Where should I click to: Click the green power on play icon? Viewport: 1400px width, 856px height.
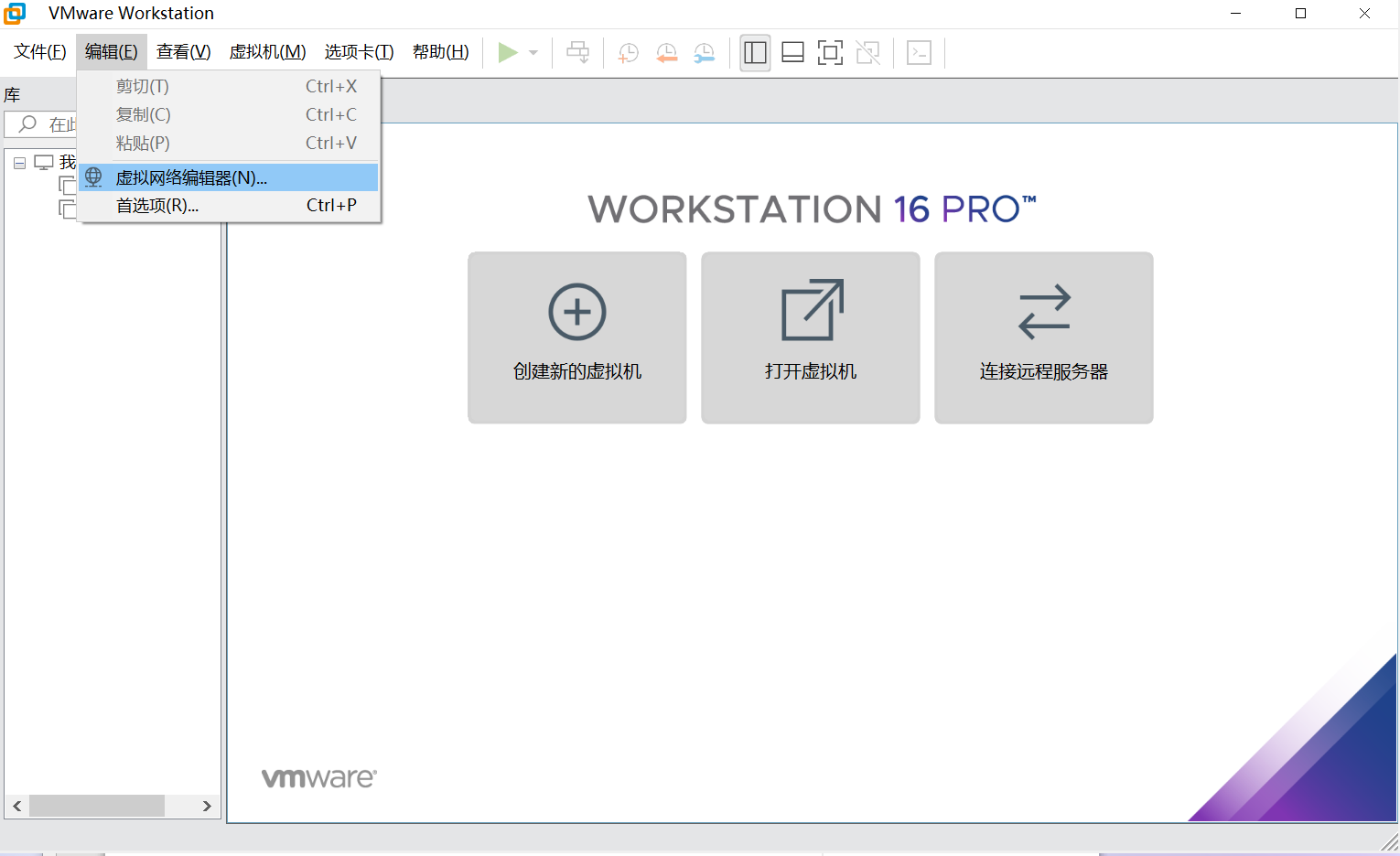pyautogui.click(x=507, y=52)
